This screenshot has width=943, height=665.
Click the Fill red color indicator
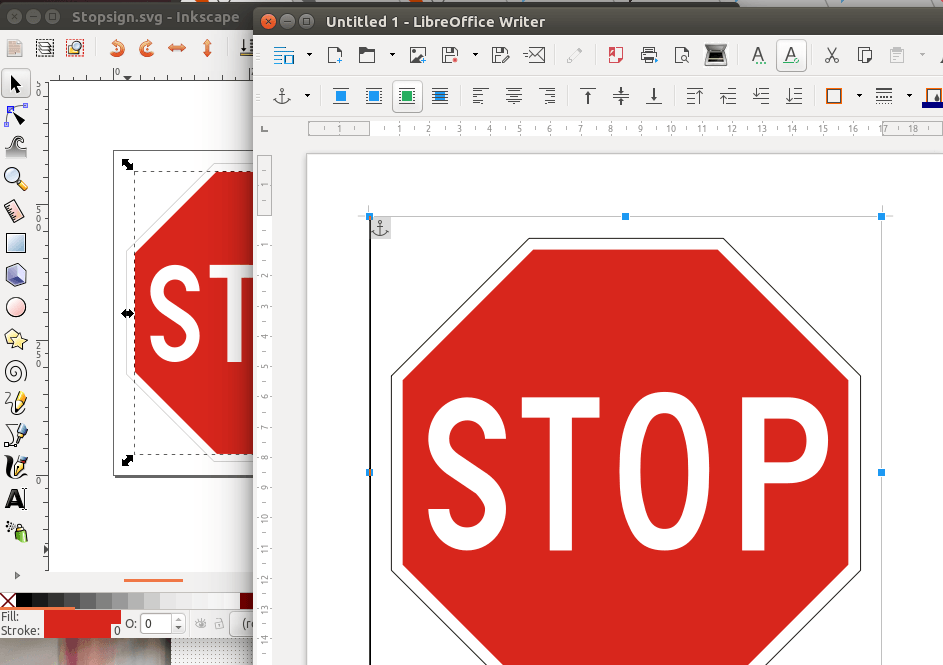82,623
